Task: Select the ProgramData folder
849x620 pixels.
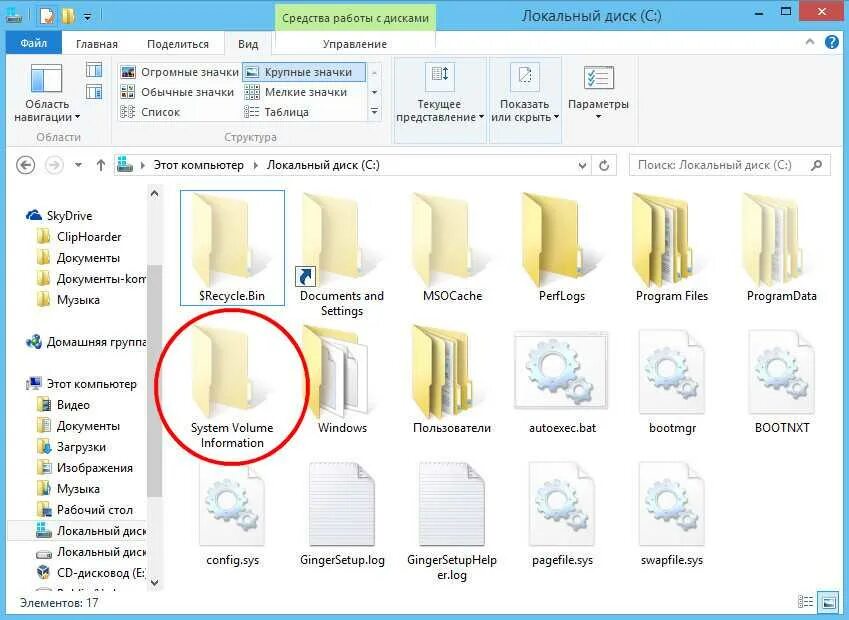Action: pyautogui.click(x=781, y=248)
